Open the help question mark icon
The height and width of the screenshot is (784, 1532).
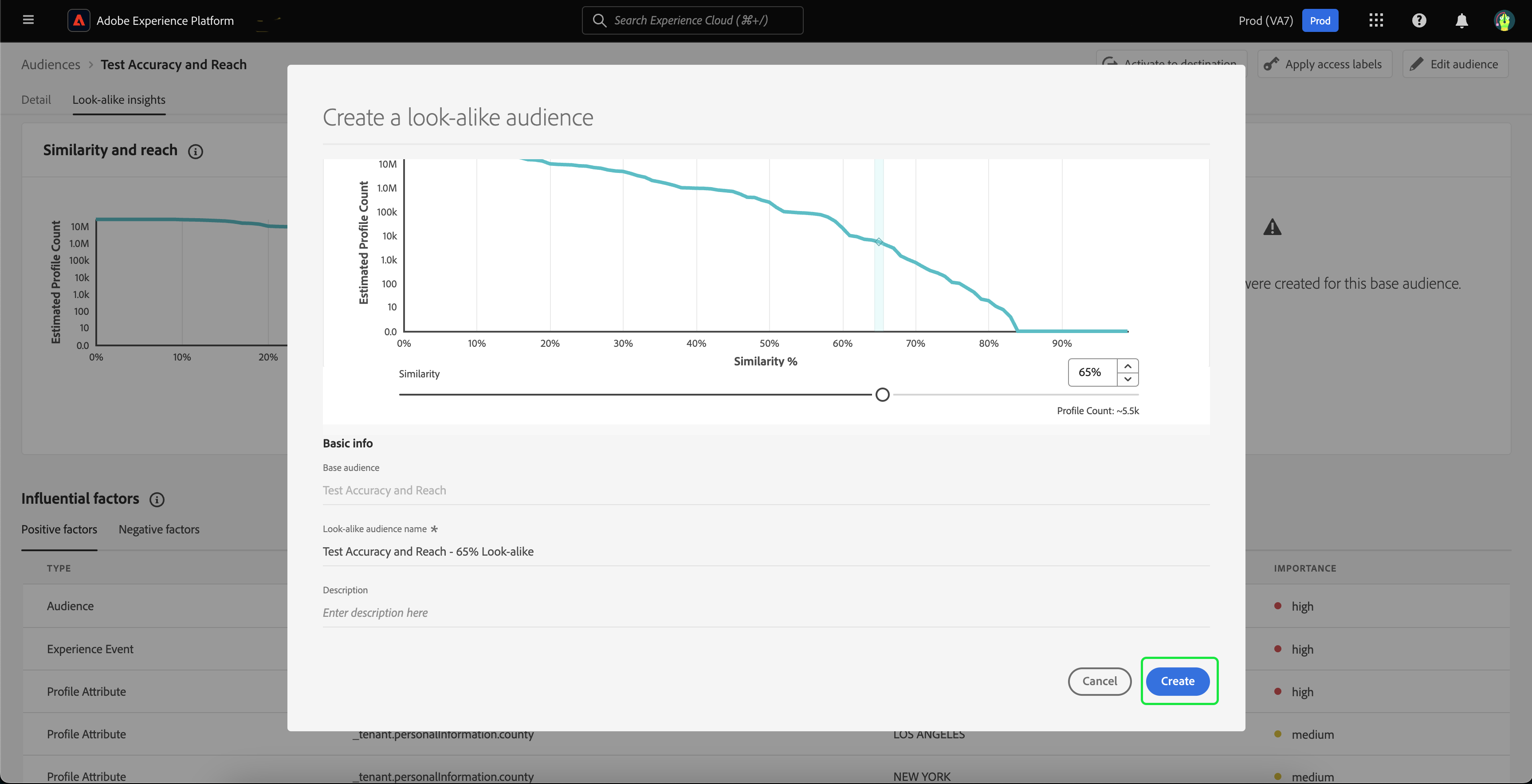coord(1419,20)
